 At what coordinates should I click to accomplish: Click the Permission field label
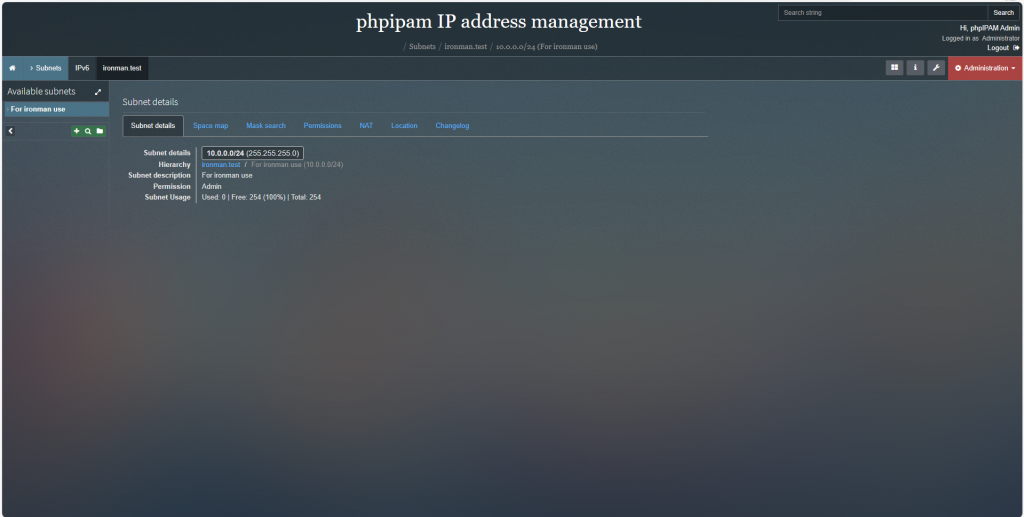pos(172,186)
